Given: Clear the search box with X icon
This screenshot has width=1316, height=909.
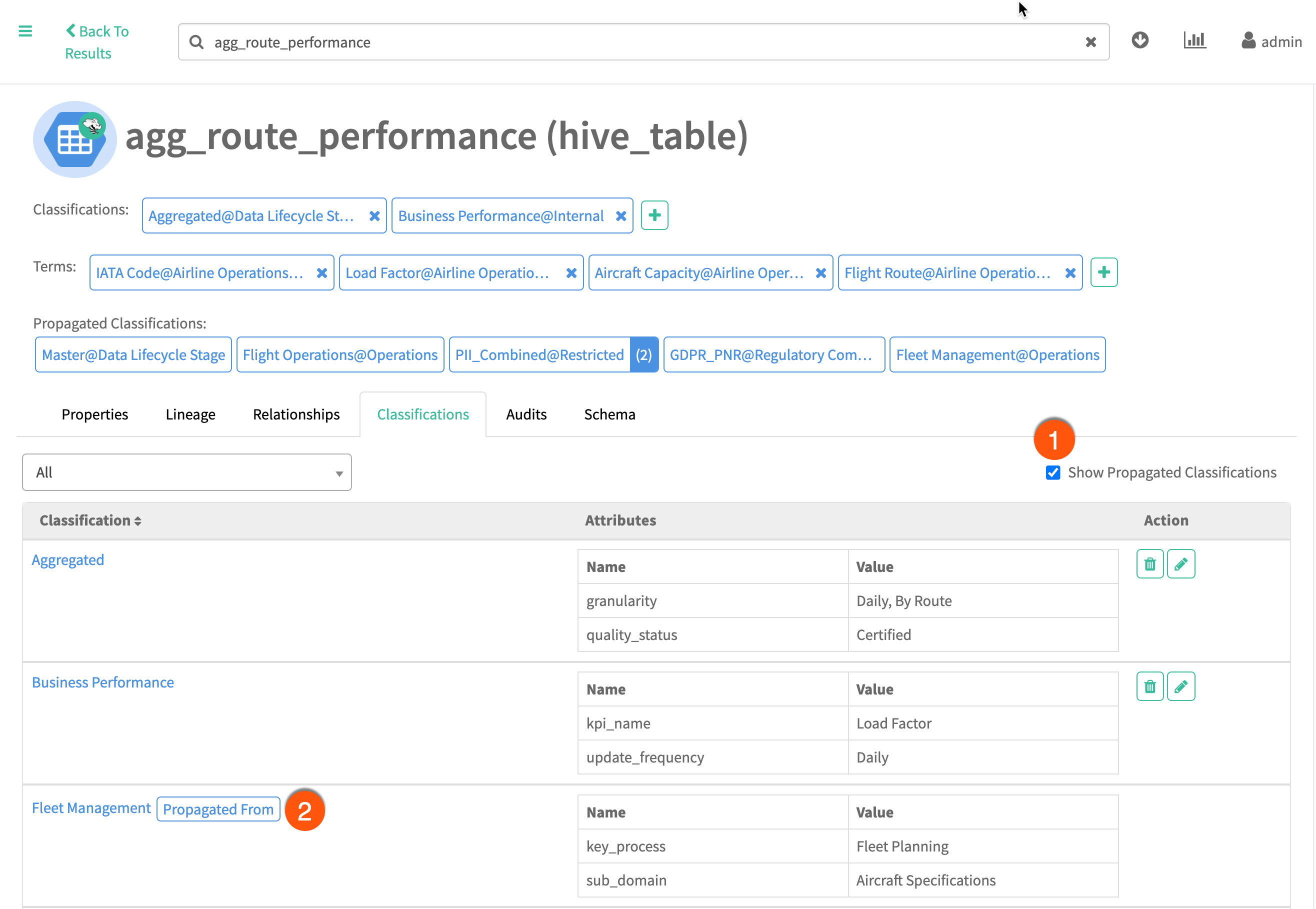Looking at the screenshot, I should 1090,42.
